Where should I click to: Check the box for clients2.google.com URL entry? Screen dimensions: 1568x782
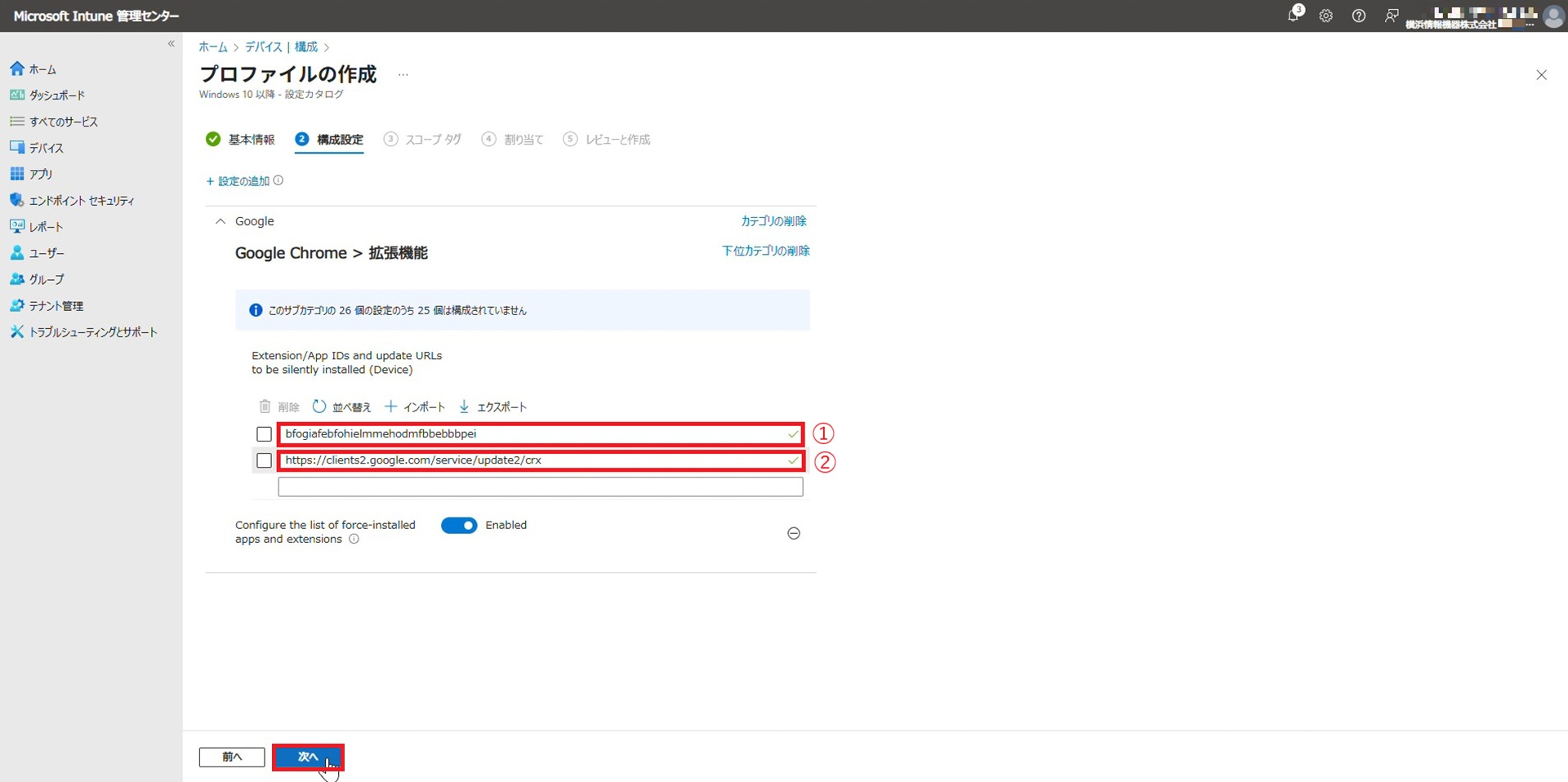click(264, 460)
